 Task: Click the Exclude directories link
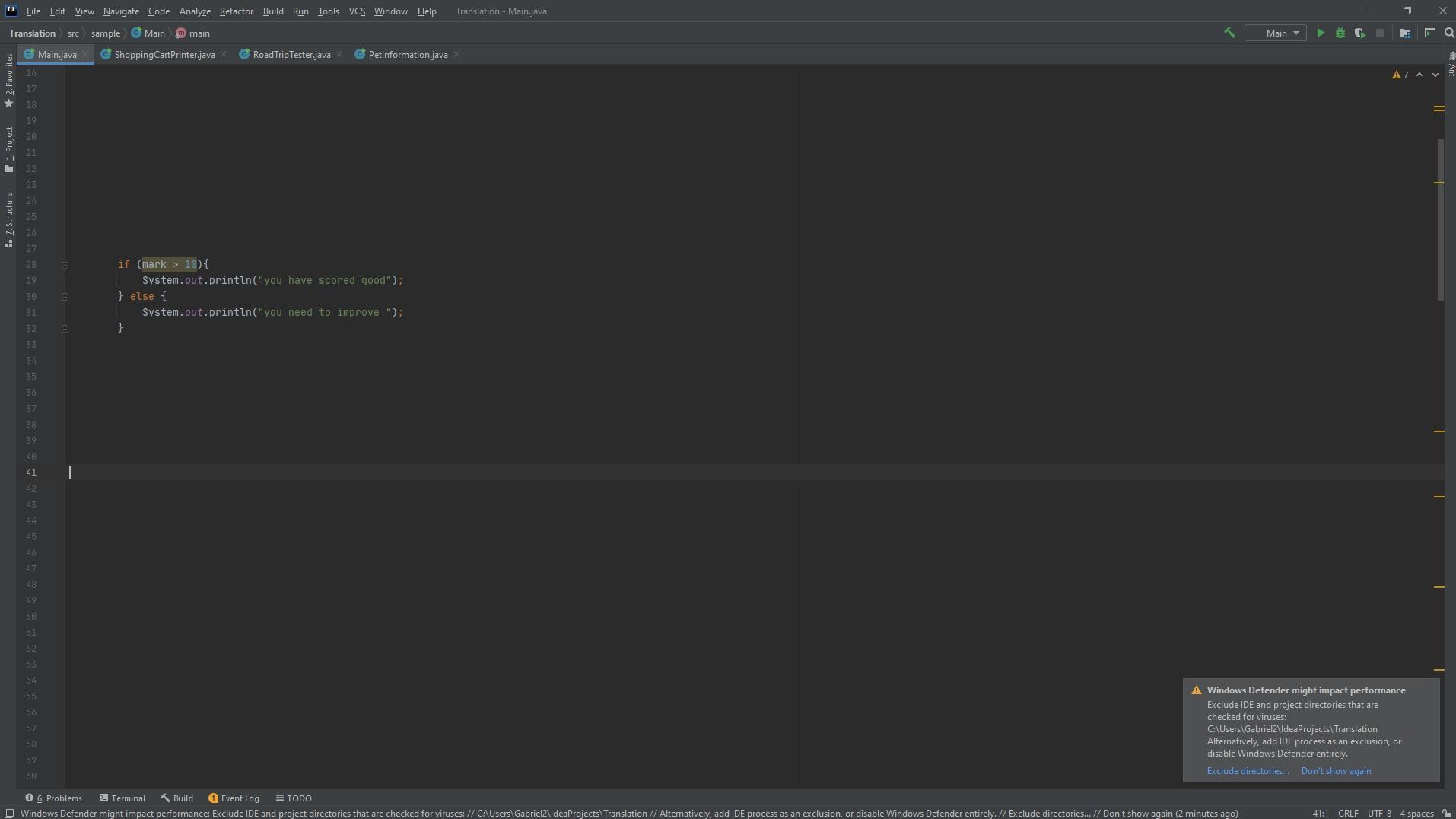click(1248, 771)
